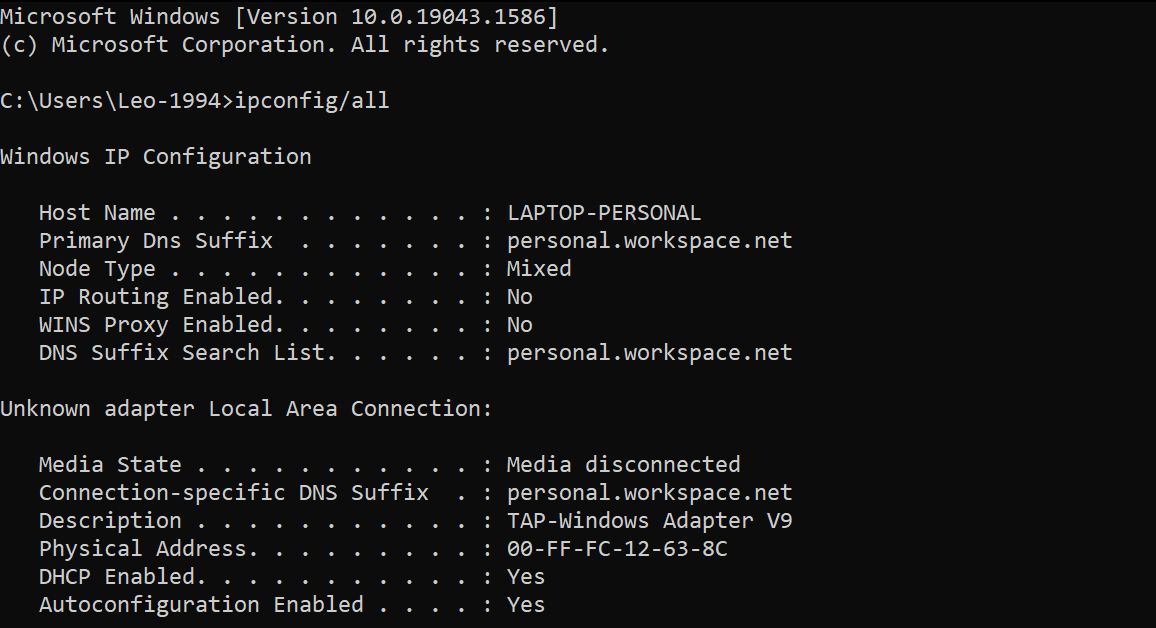
Task: Click the Node Type value Mixed
Action: 539,269
